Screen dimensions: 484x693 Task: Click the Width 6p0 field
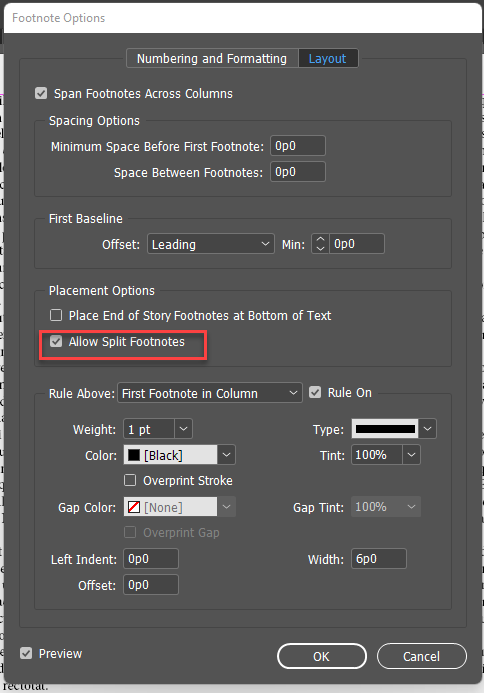coord(379,559)
